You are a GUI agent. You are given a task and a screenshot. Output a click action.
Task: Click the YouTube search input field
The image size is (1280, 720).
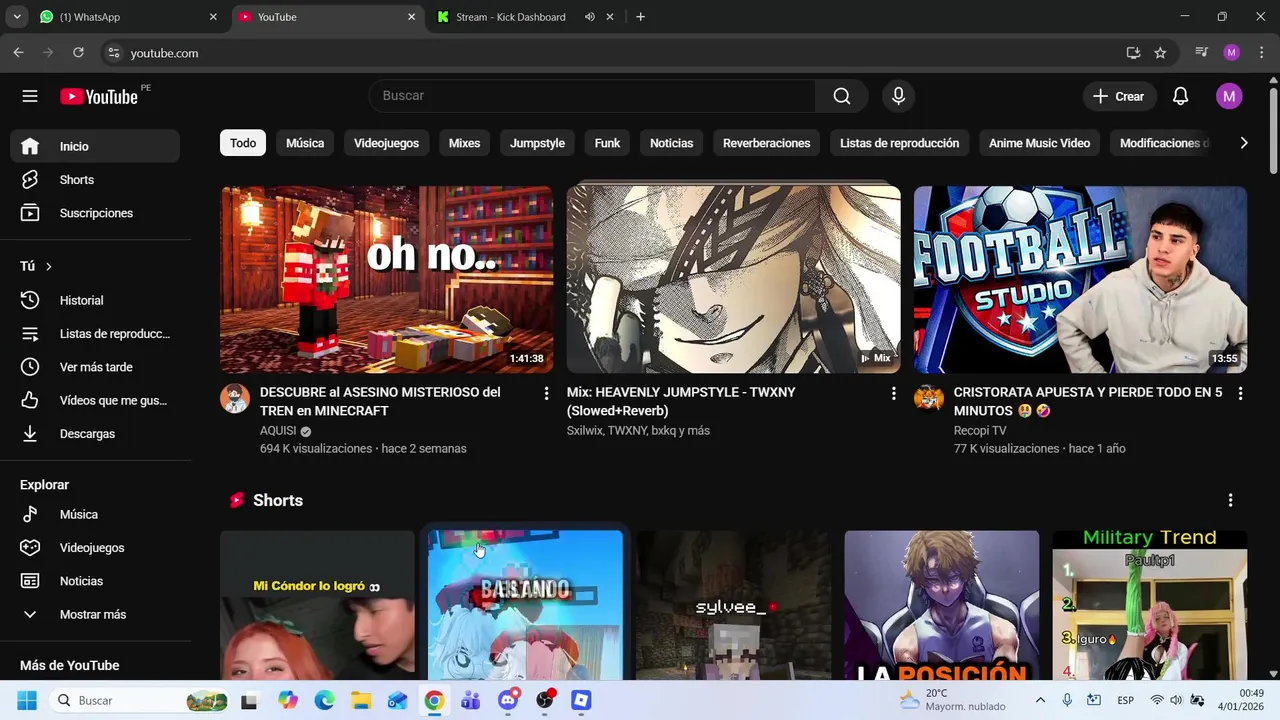point(592,96)
